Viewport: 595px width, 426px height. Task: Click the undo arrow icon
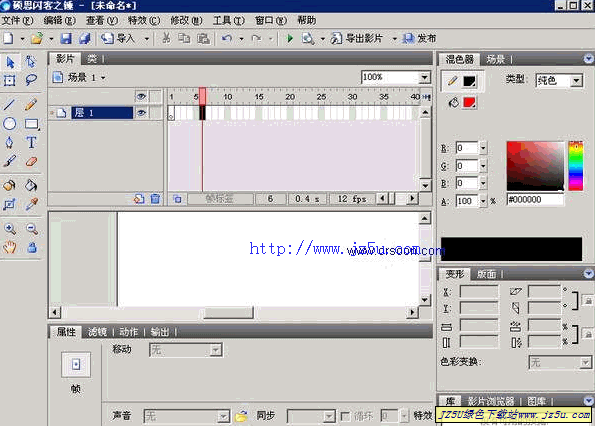point(227,38)
